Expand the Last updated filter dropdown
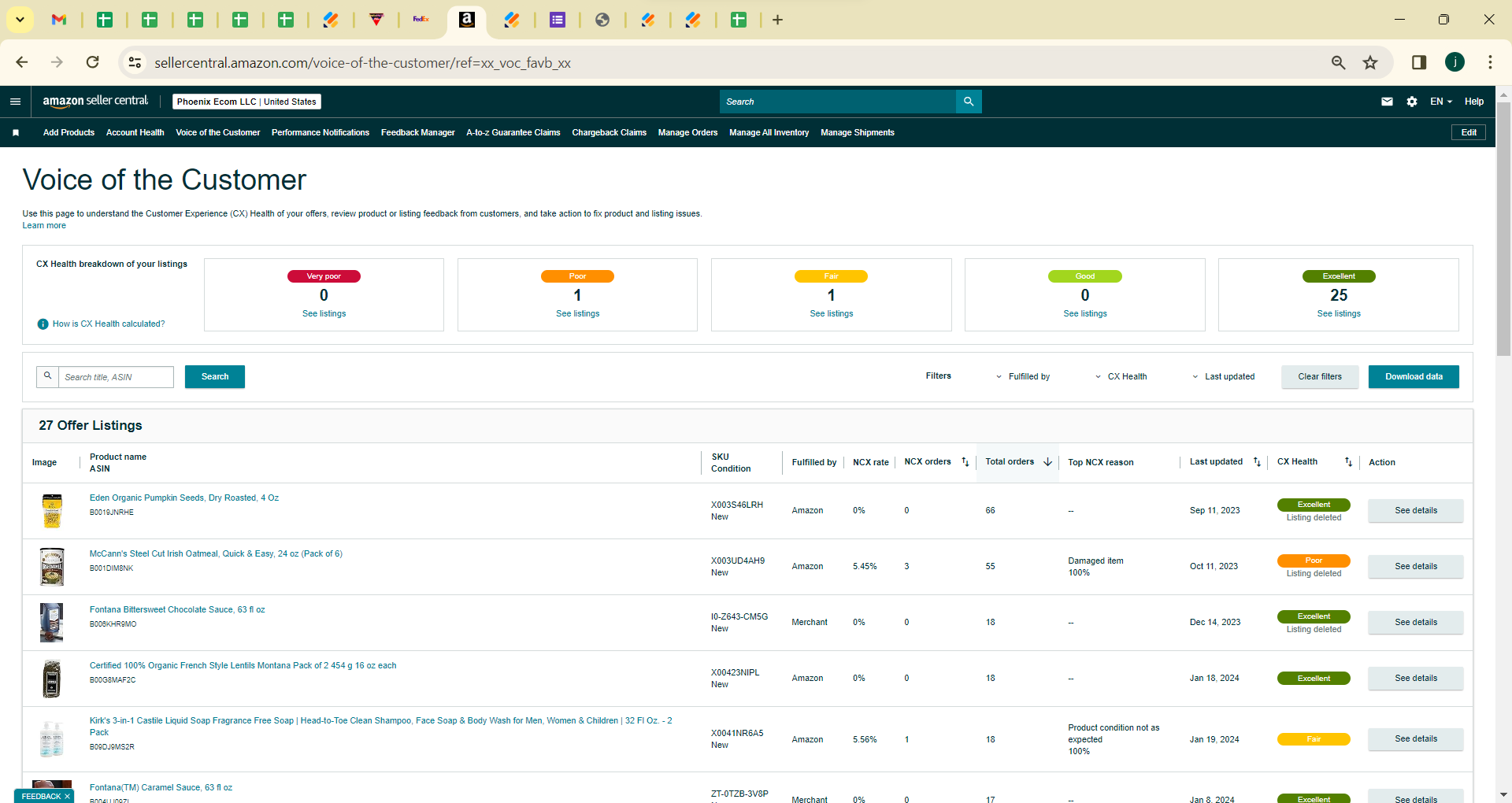The height and width of the screenshot is (803, 1512). [1223, 377]
